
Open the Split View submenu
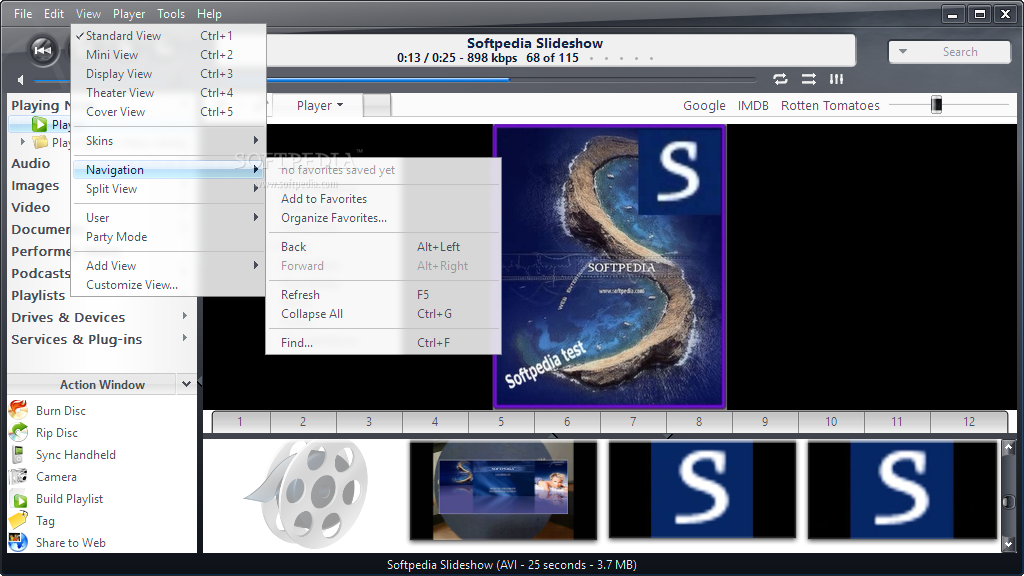pyautogui.click(x=168, y=189)
